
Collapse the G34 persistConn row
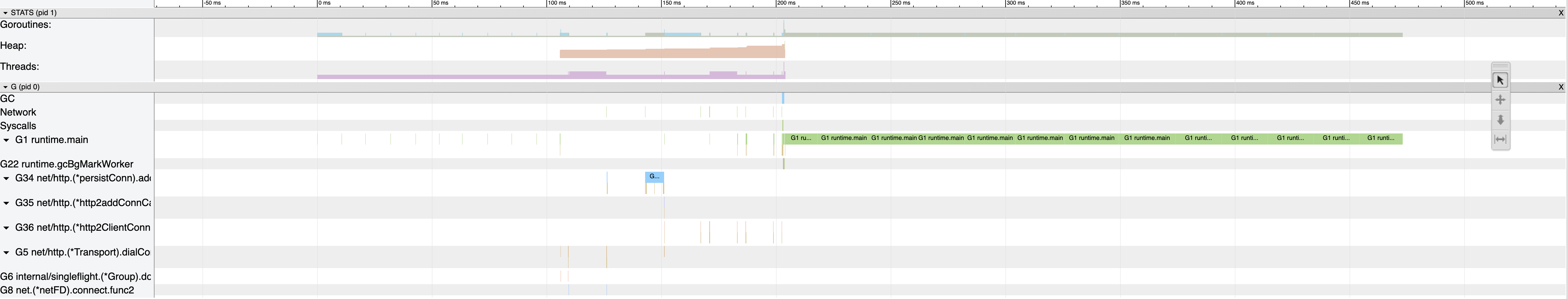(6, 179)
